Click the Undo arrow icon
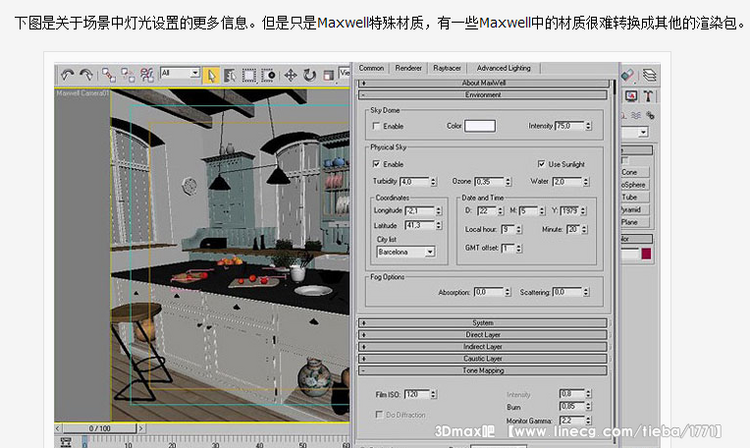 (x=68, y=74)
